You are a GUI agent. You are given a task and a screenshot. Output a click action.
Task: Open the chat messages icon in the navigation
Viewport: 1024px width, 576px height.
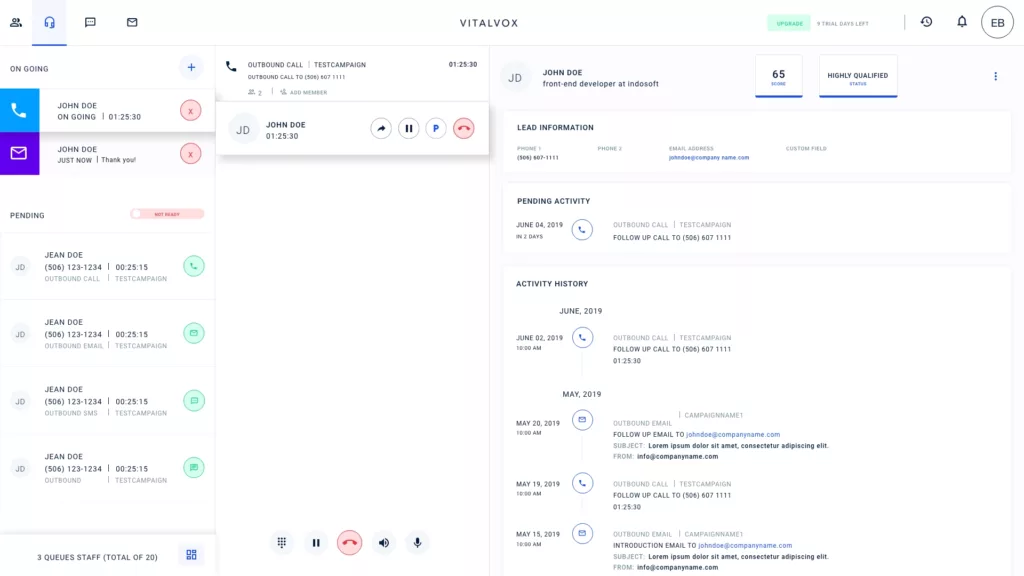[x=90, y=22]
